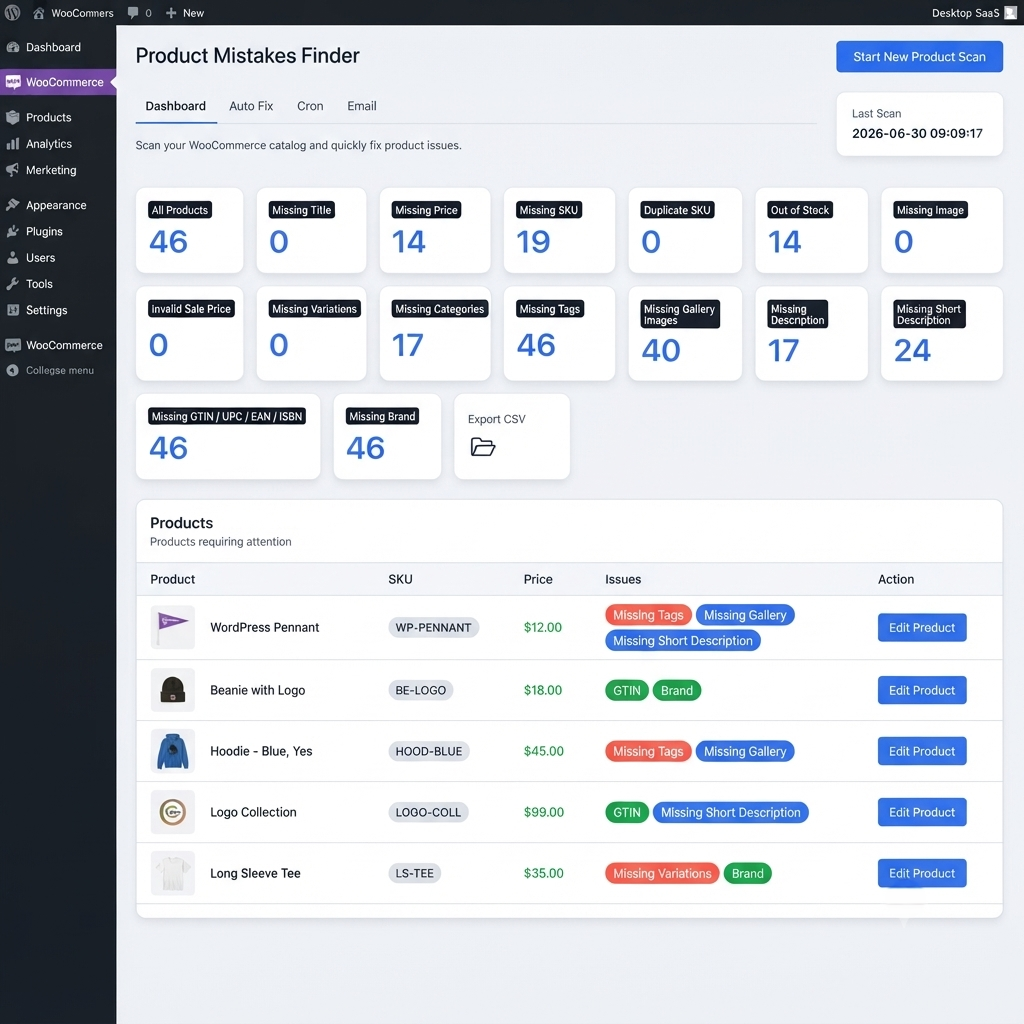The image size is (1024, 1024).
Task: Click the WordPress logo icon
Action: [12, 12]
